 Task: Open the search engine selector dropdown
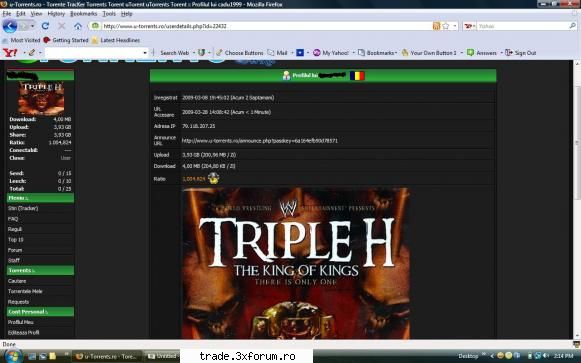[x=469, y=26]
